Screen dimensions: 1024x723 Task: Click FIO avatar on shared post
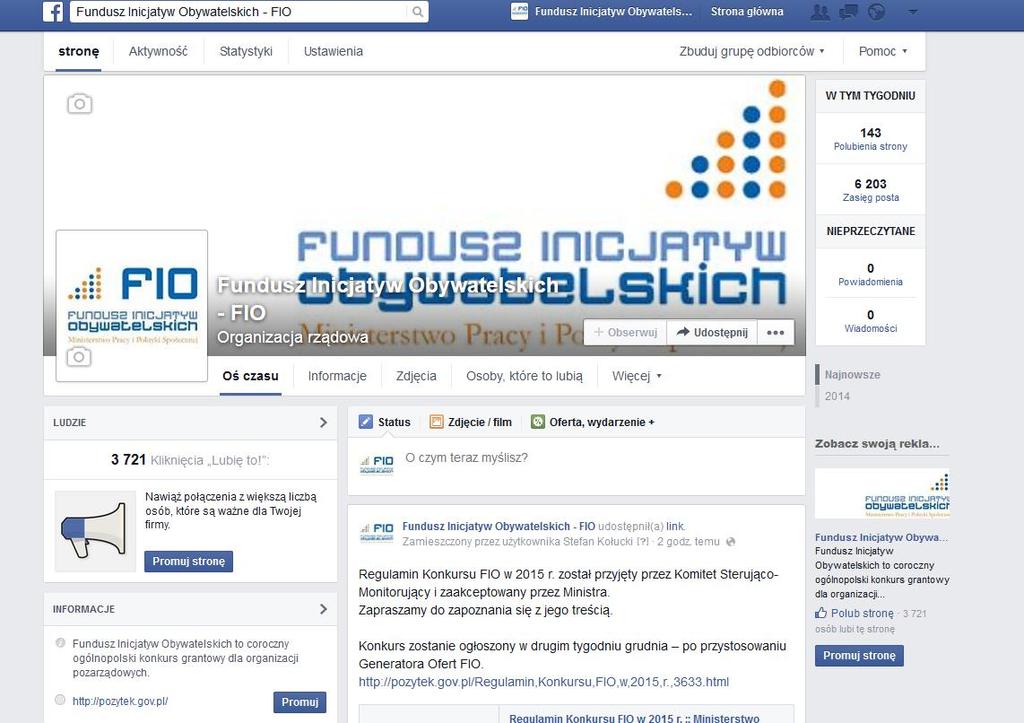tap(377, 532)
